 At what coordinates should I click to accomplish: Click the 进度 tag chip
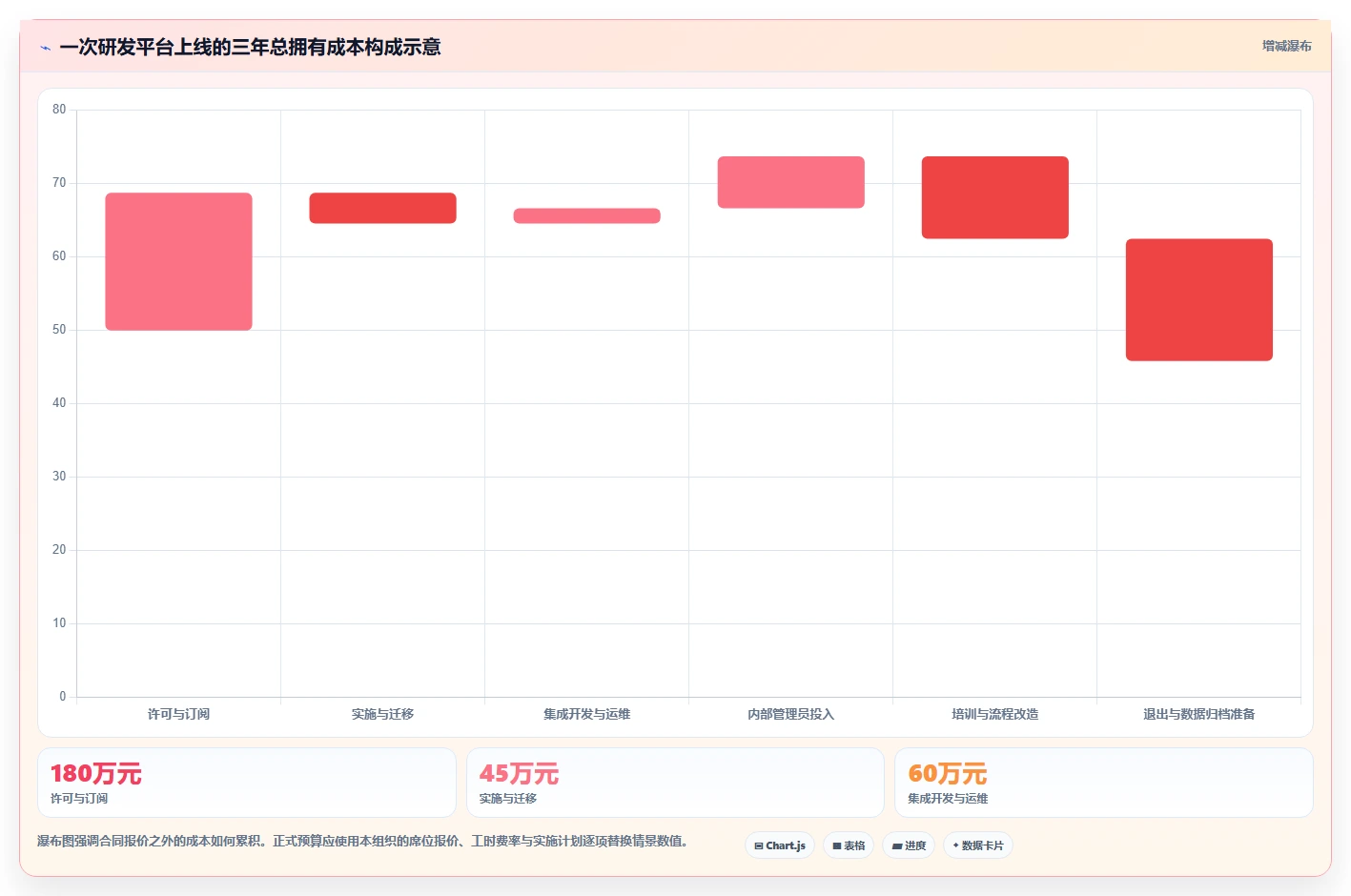pyautogui.click(x=909, y=845)
